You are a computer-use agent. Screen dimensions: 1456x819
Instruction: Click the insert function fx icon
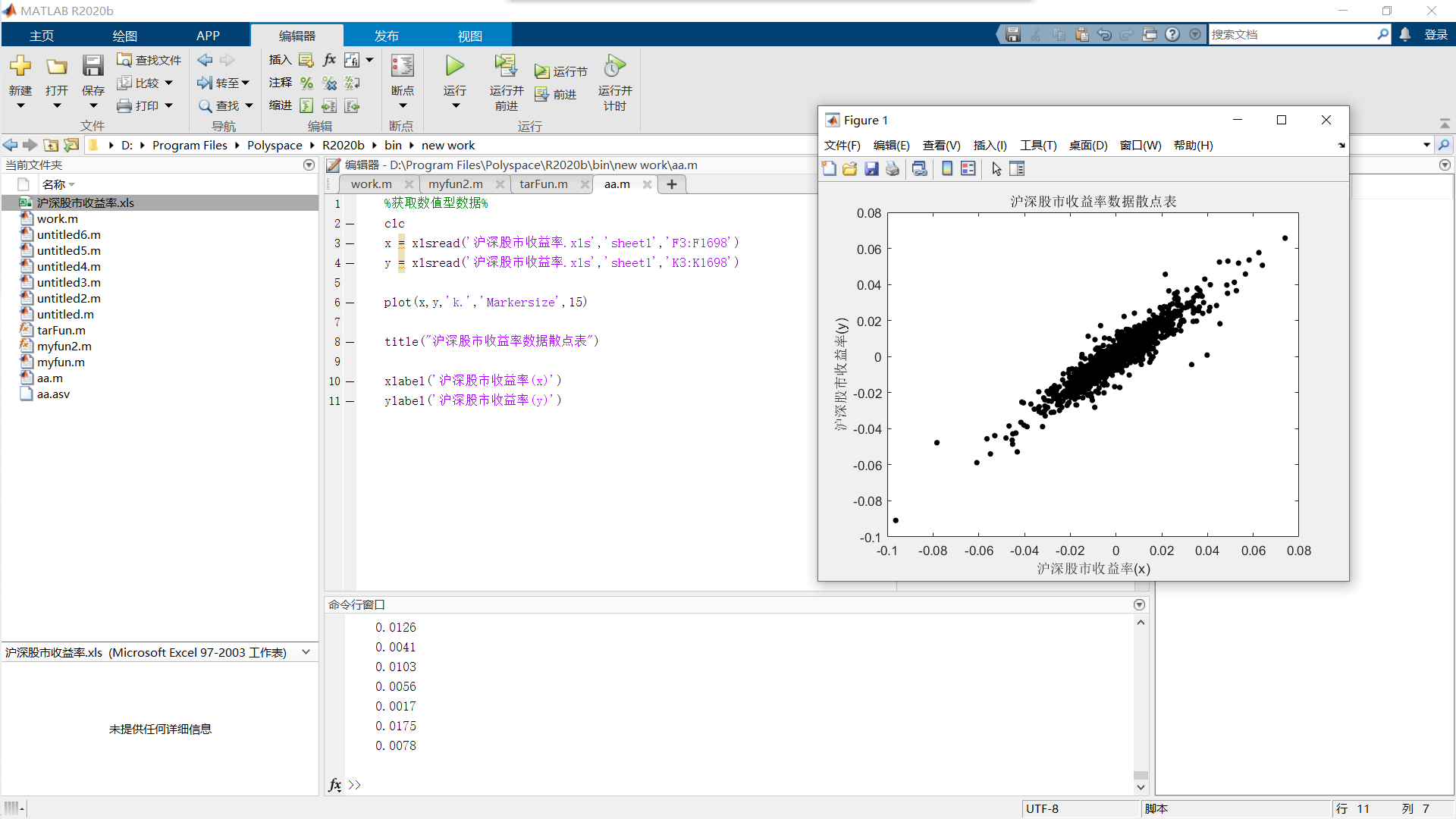pyautogui.click(x=329, y=60)
